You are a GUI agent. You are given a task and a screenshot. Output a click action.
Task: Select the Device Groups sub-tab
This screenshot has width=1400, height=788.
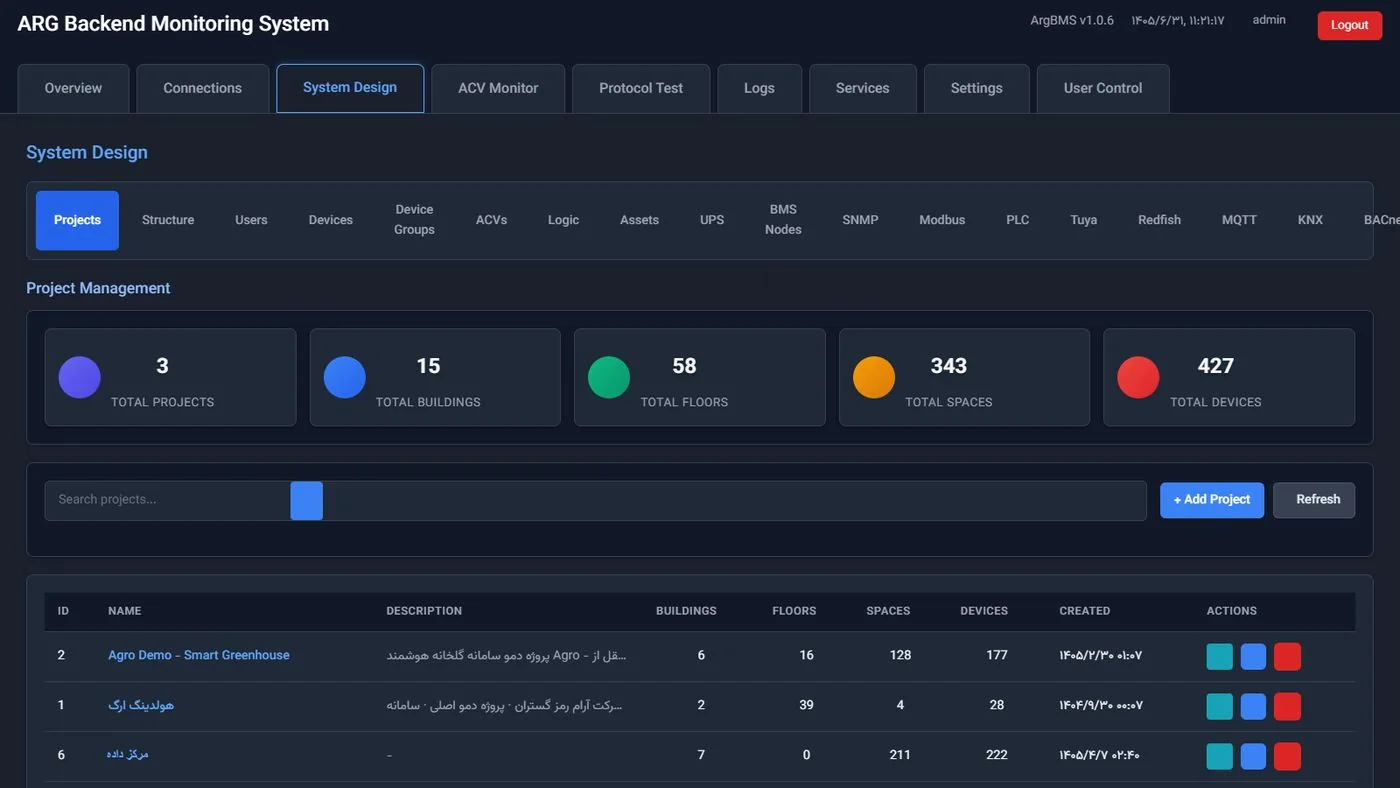(414, 220)
